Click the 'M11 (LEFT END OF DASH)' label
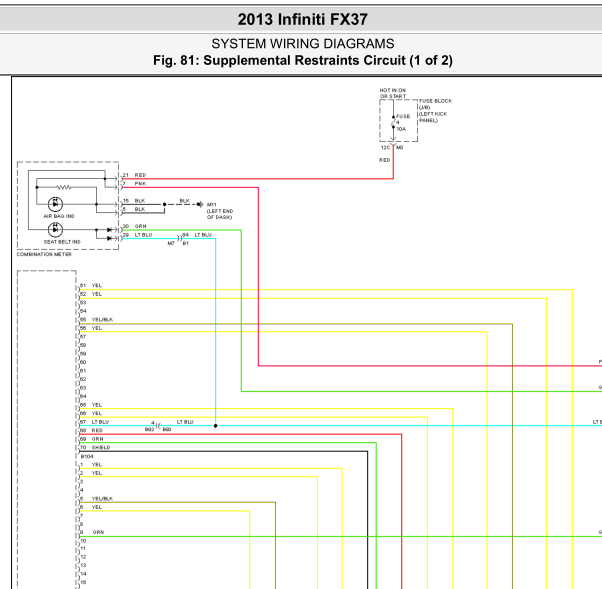 tap(220, 211)
